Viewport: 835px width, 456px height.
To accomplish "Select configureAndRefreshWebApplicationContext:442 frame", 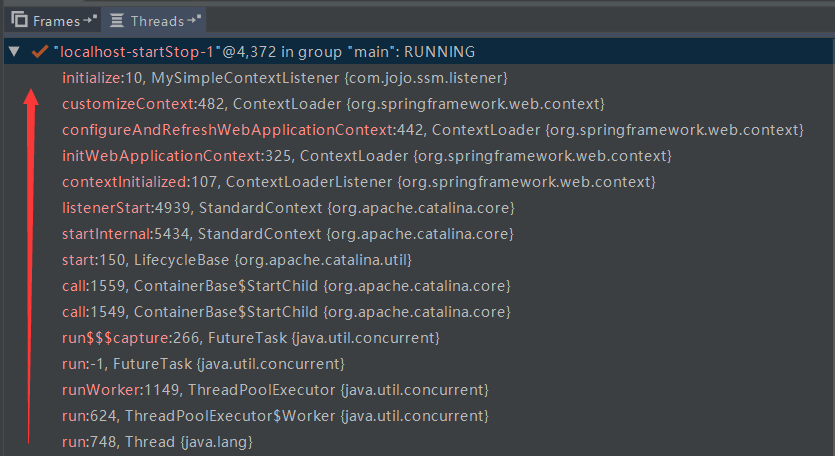I will point(432,130).
